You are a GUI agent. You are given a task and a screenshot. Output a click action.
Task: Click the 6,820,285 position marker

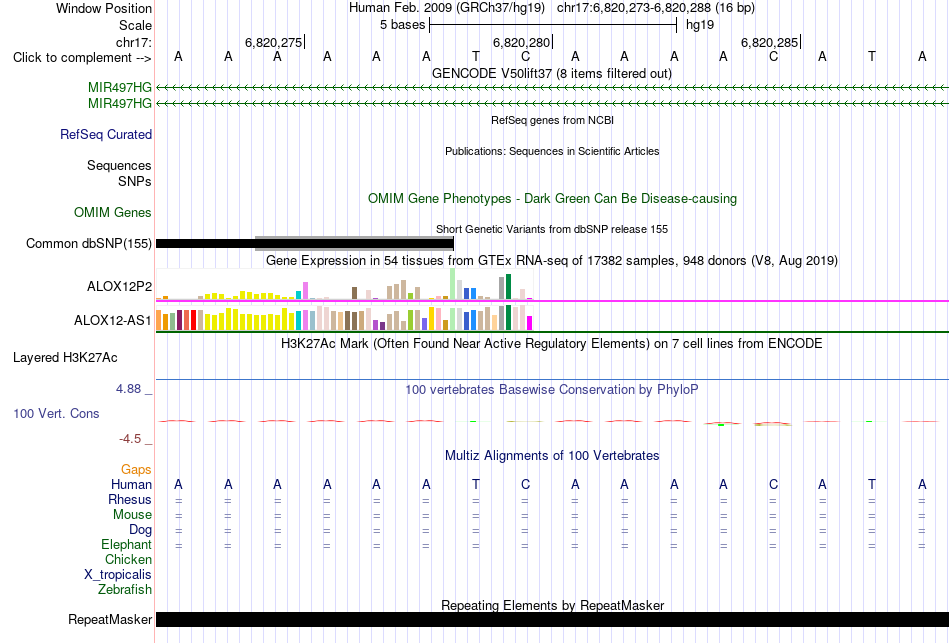point(769,42)
